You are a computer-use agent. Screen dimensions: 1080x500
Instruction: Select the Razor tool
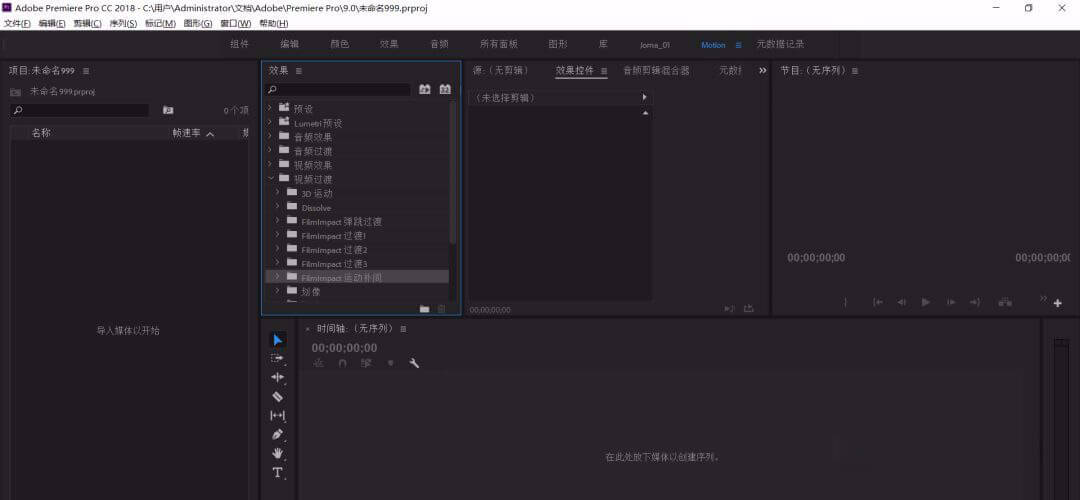pyautogui.click(x=278, y=397)
